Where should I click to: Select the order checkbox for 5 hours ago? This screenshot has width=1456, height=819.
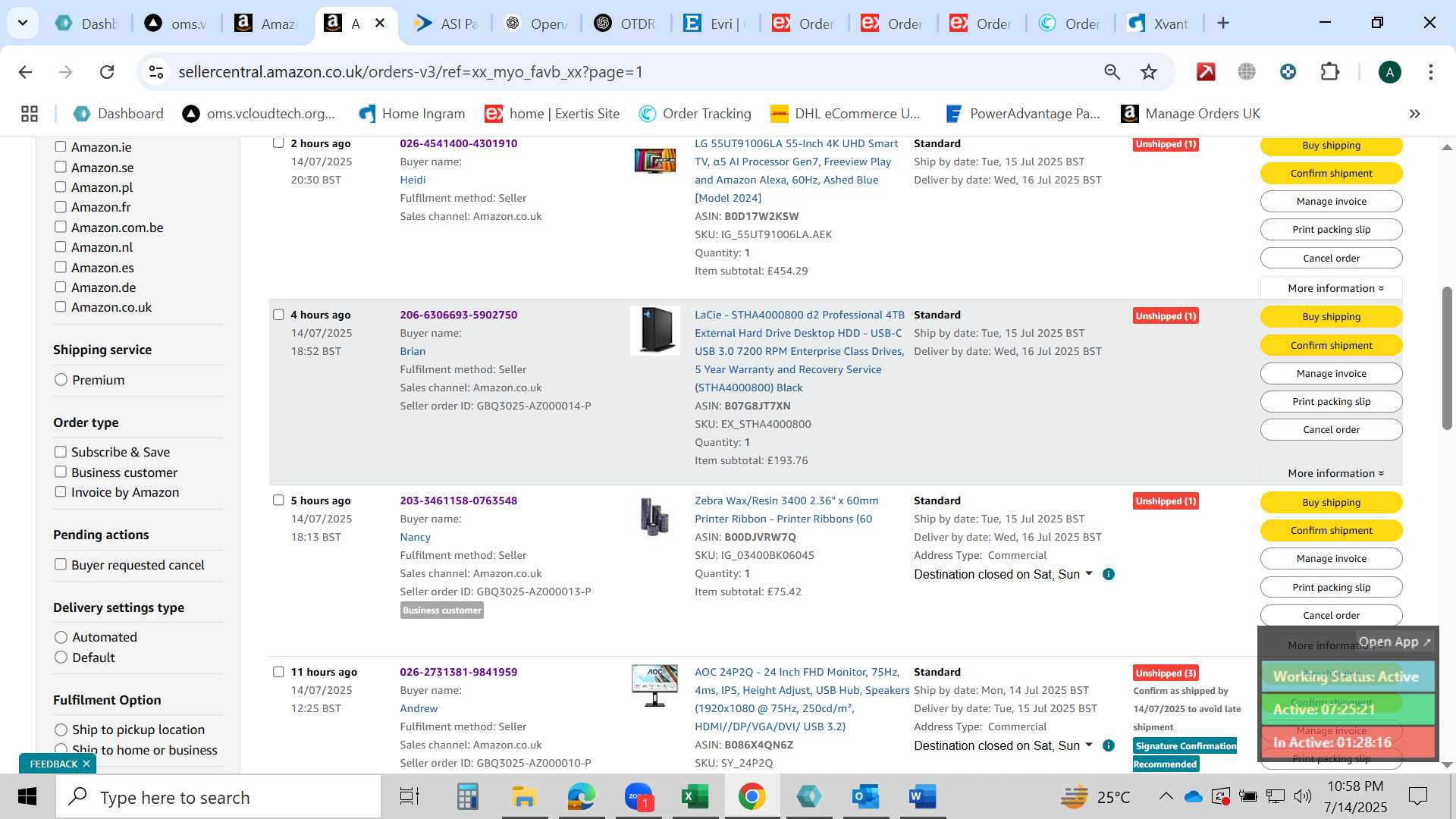[278, 500]
